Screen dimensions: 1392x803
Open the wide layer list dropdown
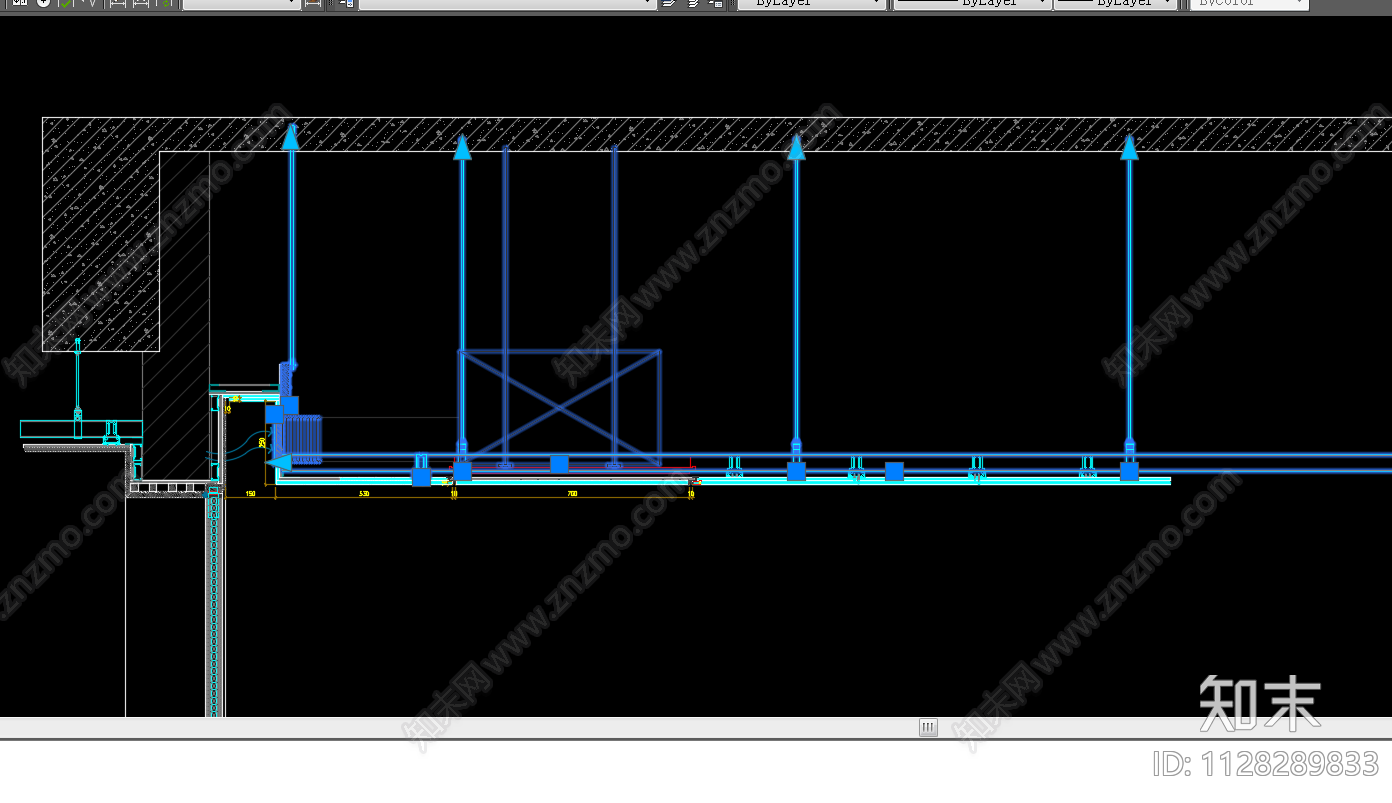[507, 4]
